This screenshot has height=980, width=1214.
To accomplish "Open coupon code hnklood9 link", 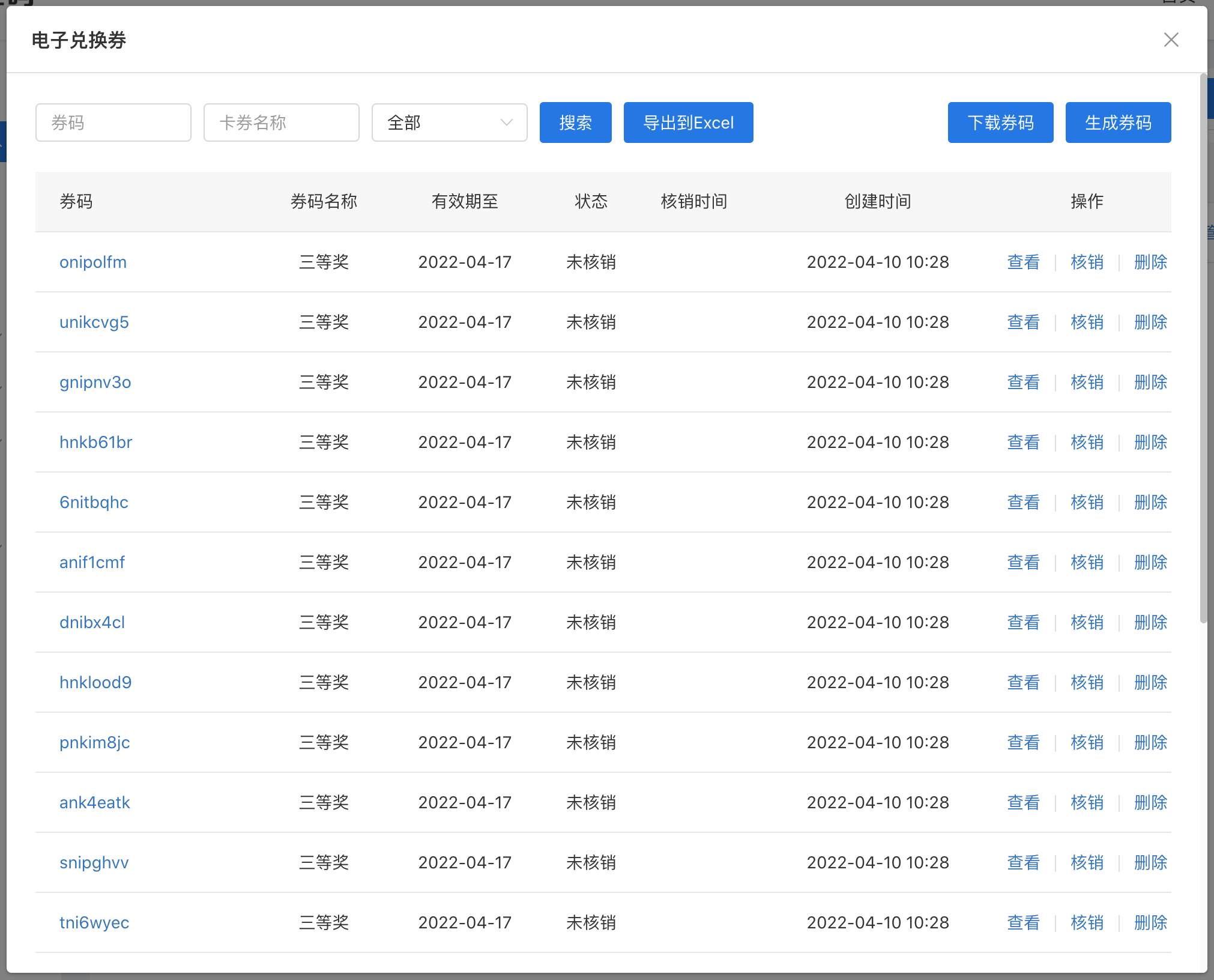I will 95,683.
